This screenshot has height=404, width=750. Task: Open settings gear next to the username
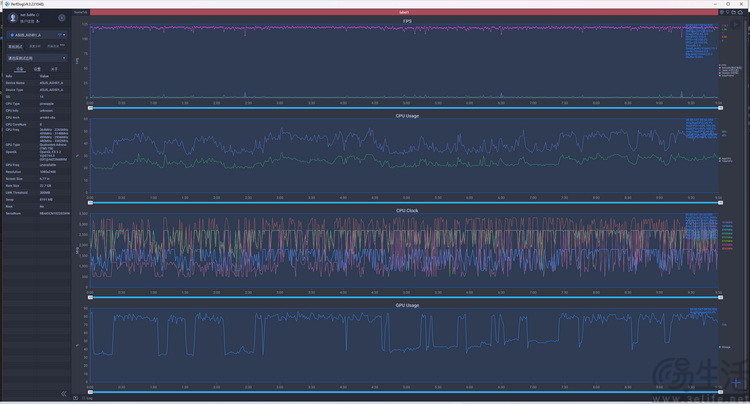[x=61, y=17]
